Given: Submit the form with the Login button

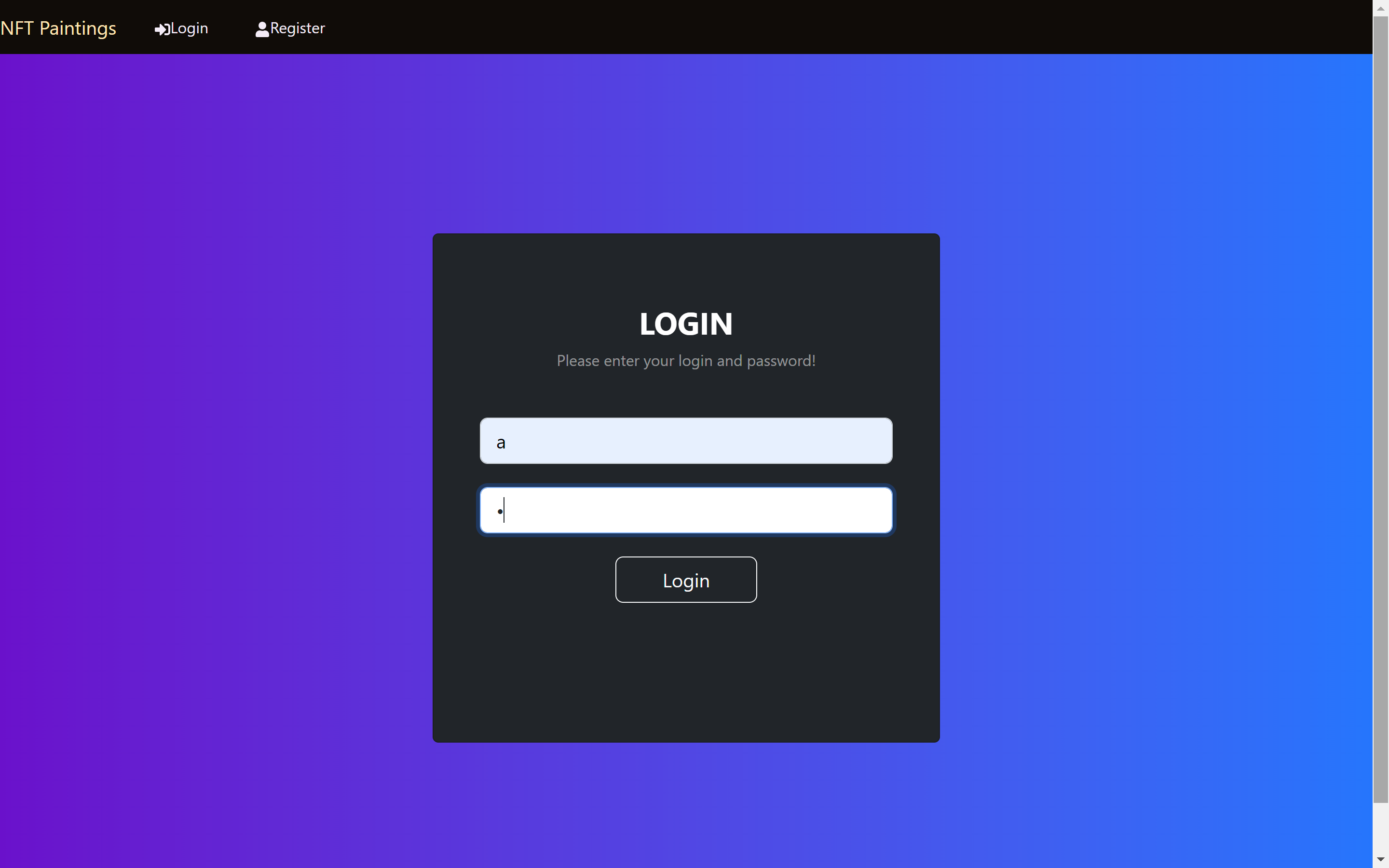Looking at the screenshot, I should pyautogui.click(x=686, y=580).
